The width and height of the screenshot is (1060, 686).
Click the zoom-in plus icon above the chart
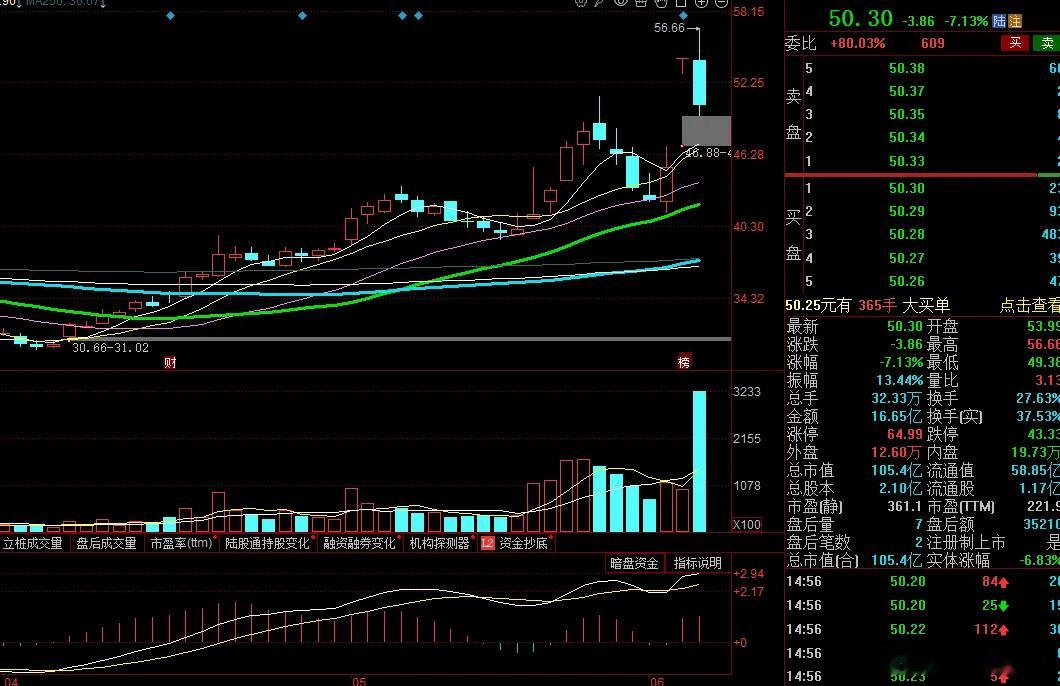pos(701,2)
